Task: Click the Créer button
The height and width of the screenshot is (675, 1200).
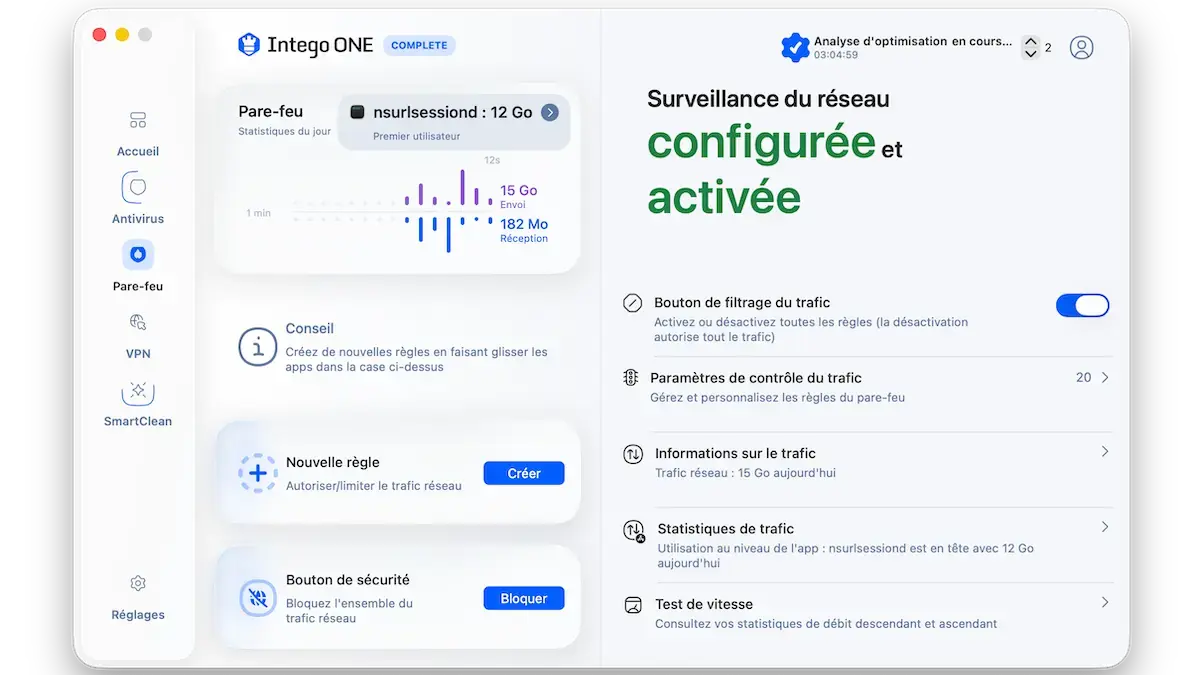Action: 524,473
